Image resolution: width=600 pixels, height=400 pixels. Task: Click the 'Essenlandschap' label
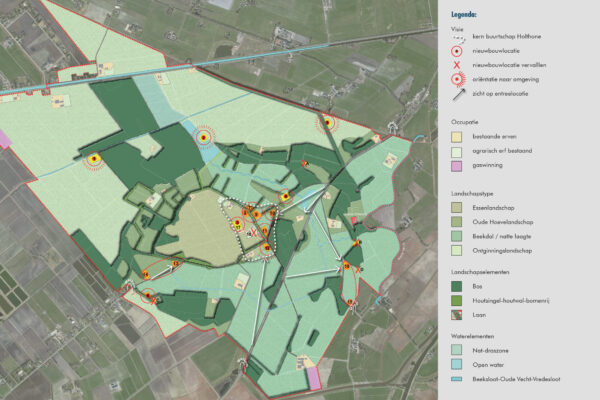click(493, 208)
